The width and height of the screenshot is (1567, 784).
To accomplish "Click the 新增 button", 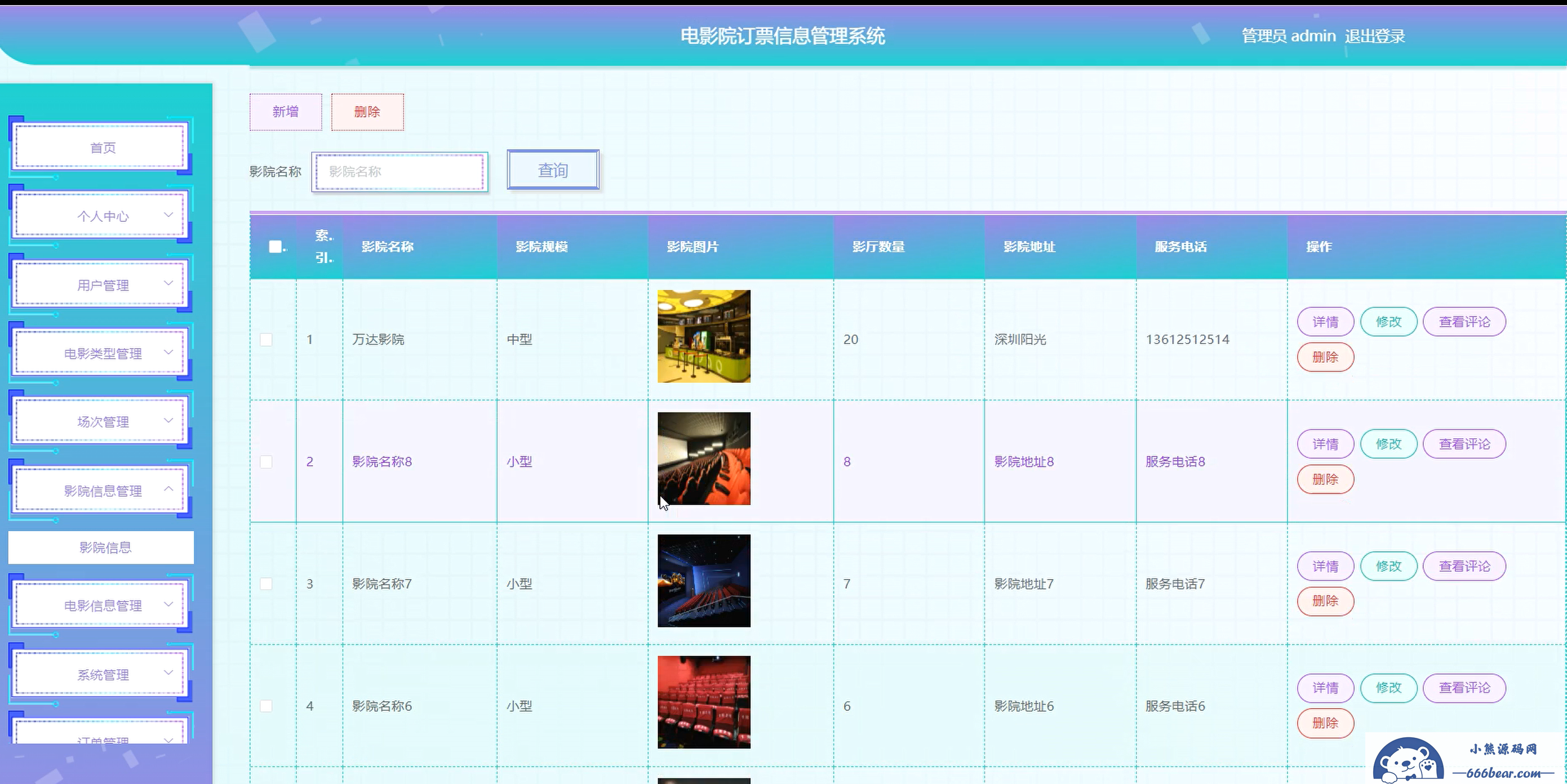I will coord(285,112).
